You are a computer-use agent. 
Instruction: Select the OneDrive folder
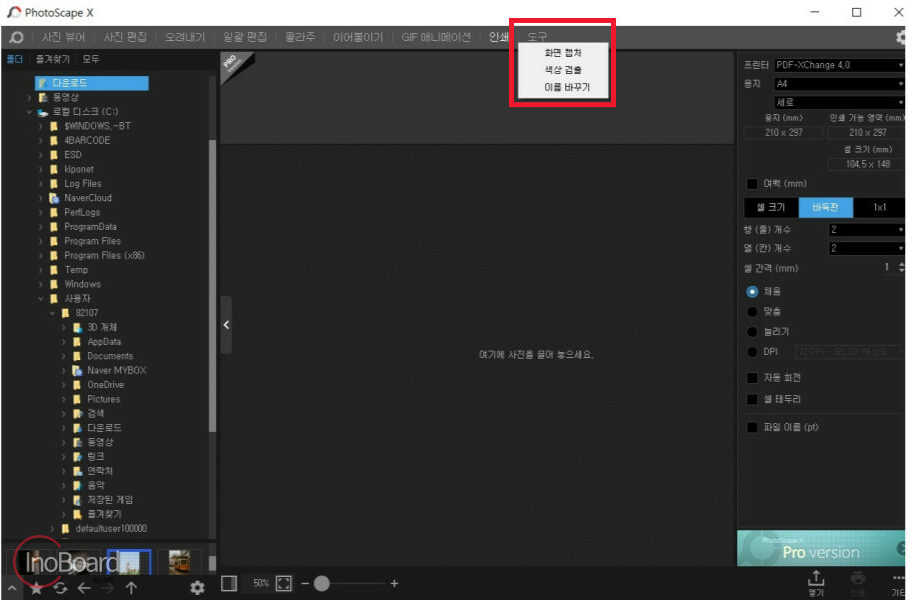coord(105,385)
